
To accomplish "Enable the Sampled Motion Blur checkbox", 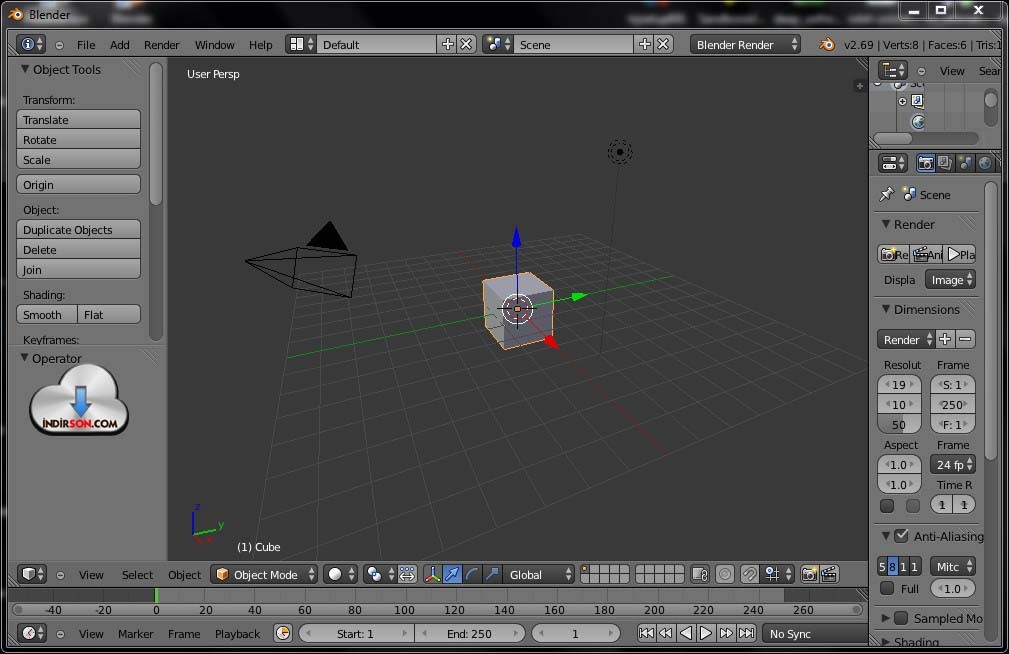I will (x=902, y=618).
